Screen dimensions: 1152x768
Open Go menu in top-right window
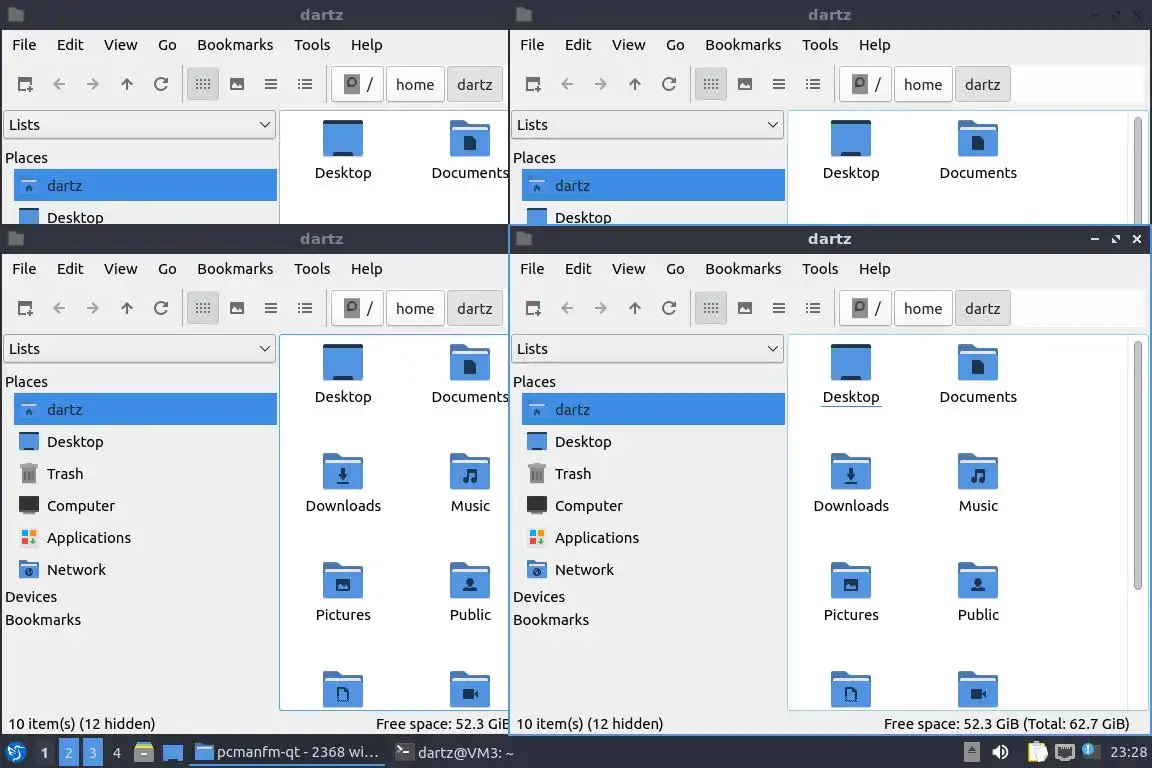675,44
